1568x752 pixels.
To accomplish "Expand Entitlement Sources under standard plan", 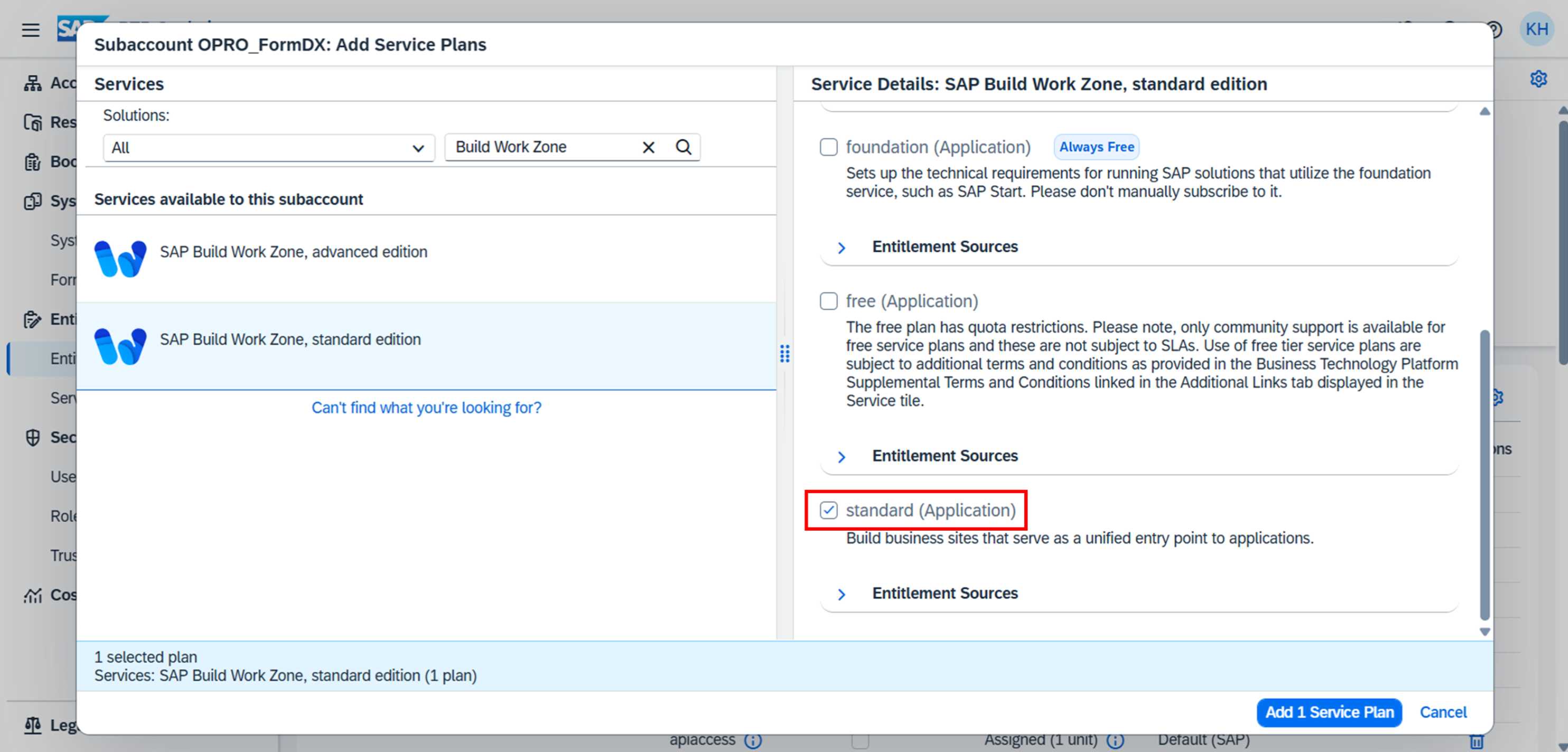I will pos(842,594).
